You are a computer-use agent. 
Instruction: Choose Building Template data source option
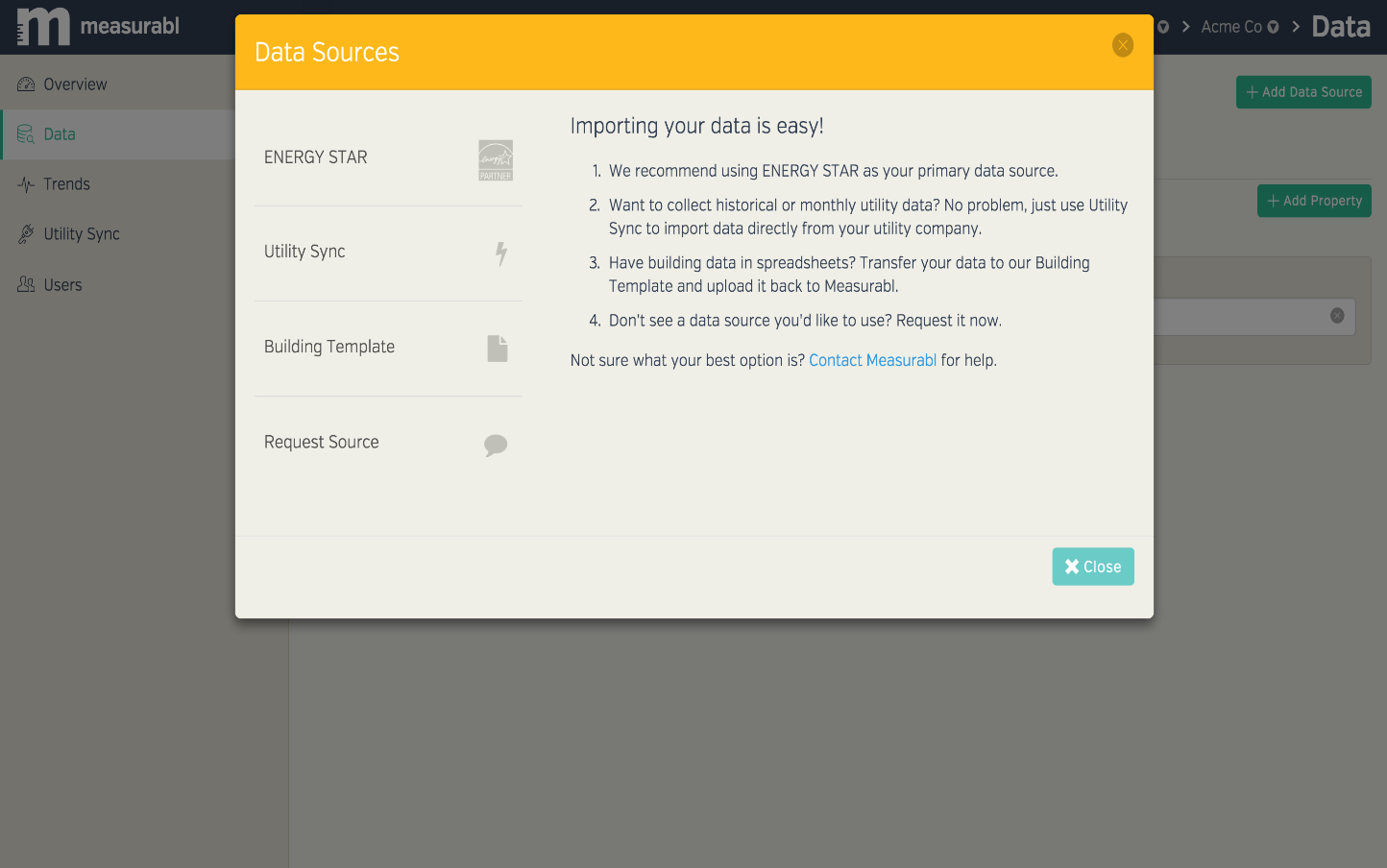tap(388, 349)
